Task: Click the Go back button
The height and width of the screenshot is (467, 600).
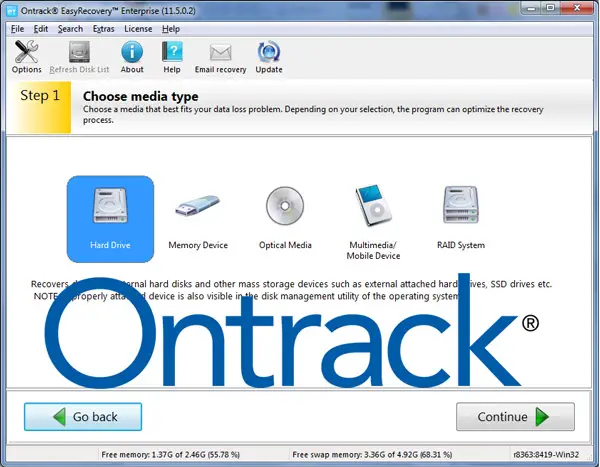Action: point(83,416)
